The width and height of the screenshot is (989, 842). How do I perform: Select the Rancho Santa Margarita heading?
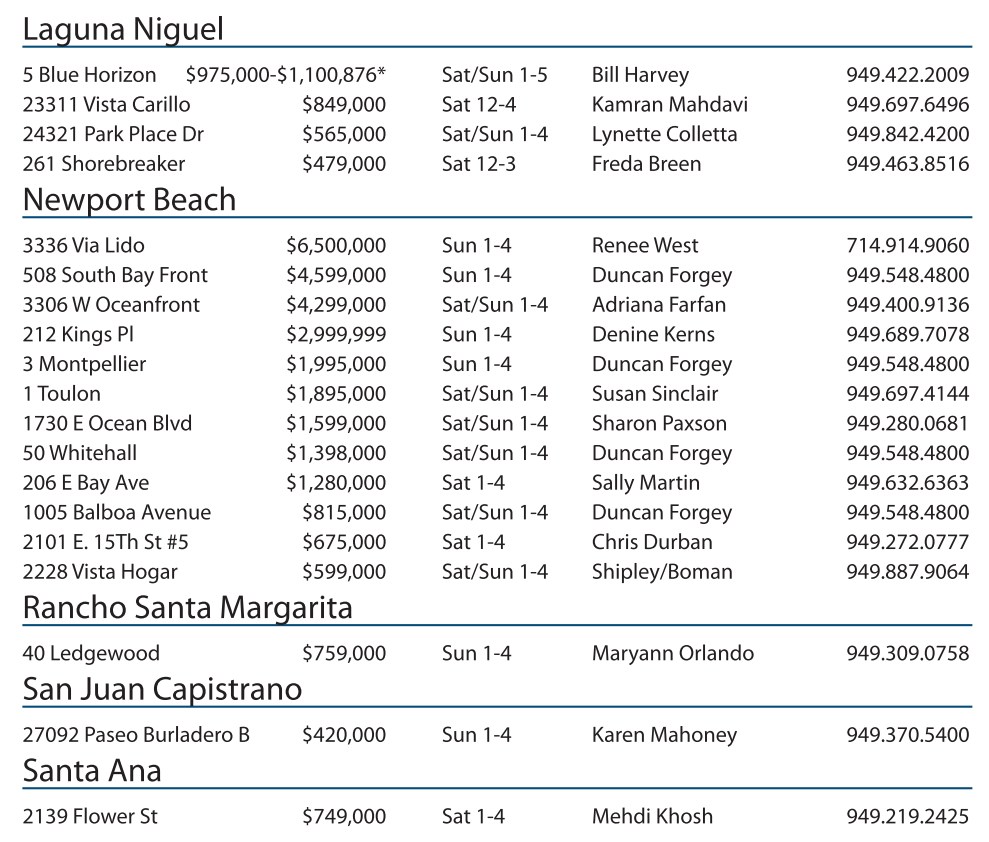pos(187,607)
